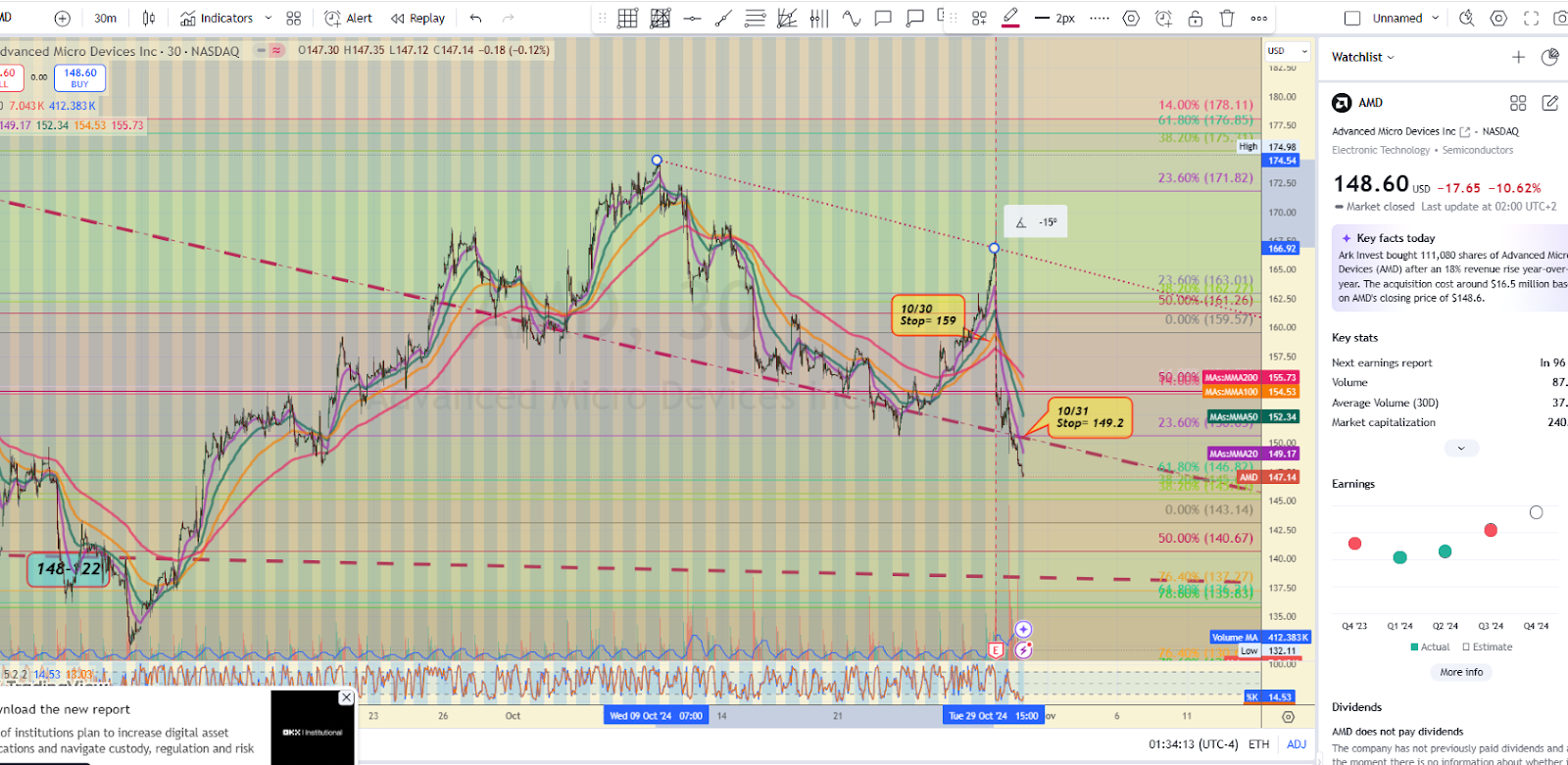Toggle ETH extended hours session
This screenshot has width=1568, height=765.
[x=1259, y=744]
